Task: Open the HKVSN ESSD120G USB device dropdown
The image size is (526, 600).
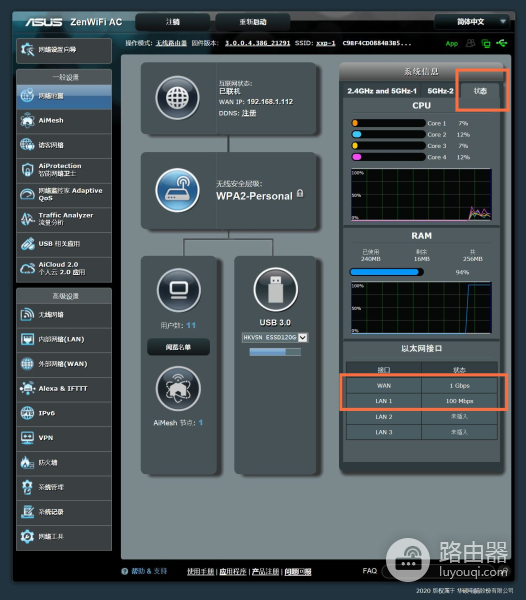Action: tap(275, 338)
